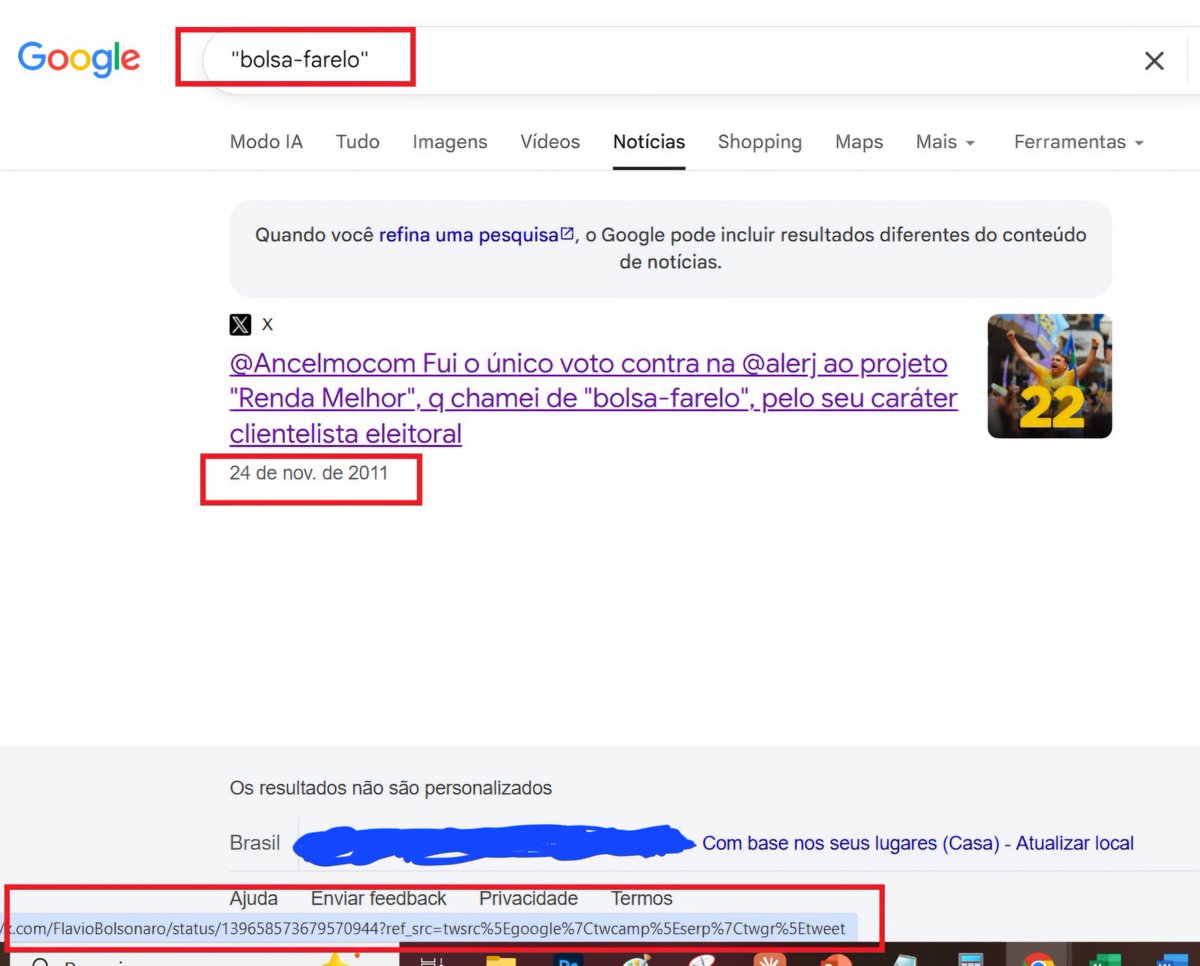The height and width of the screenshot is (966, 1200).
Task: Switch to the Modo IA tab
Action: point(266,142)
